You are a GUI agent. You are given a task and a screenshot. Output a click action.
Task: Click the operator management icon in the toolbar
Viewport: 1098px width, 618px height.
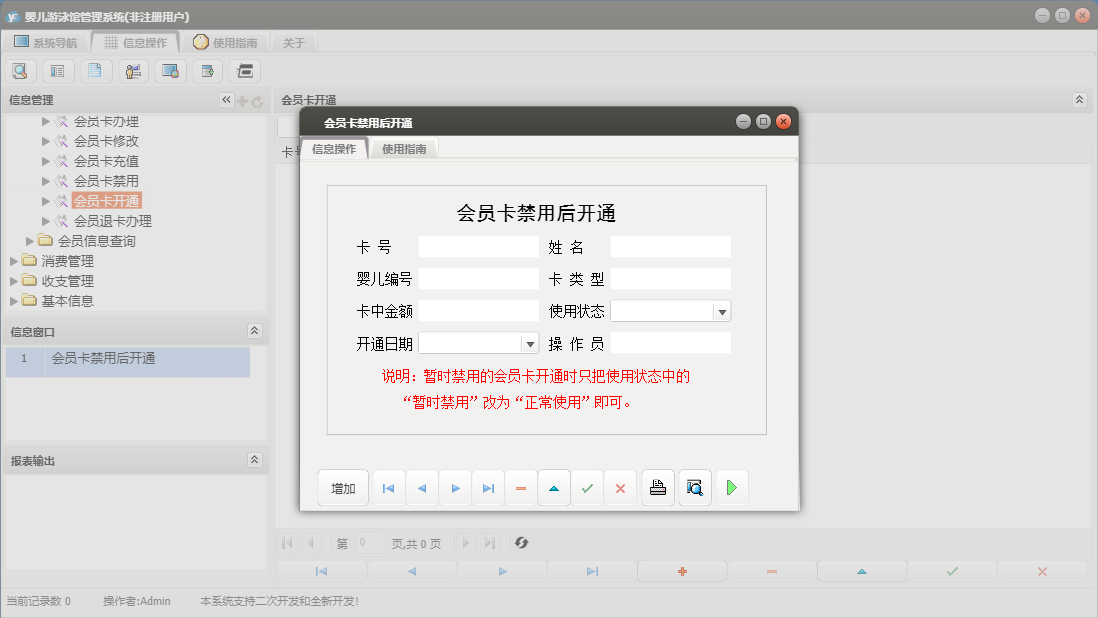[133, 70]
